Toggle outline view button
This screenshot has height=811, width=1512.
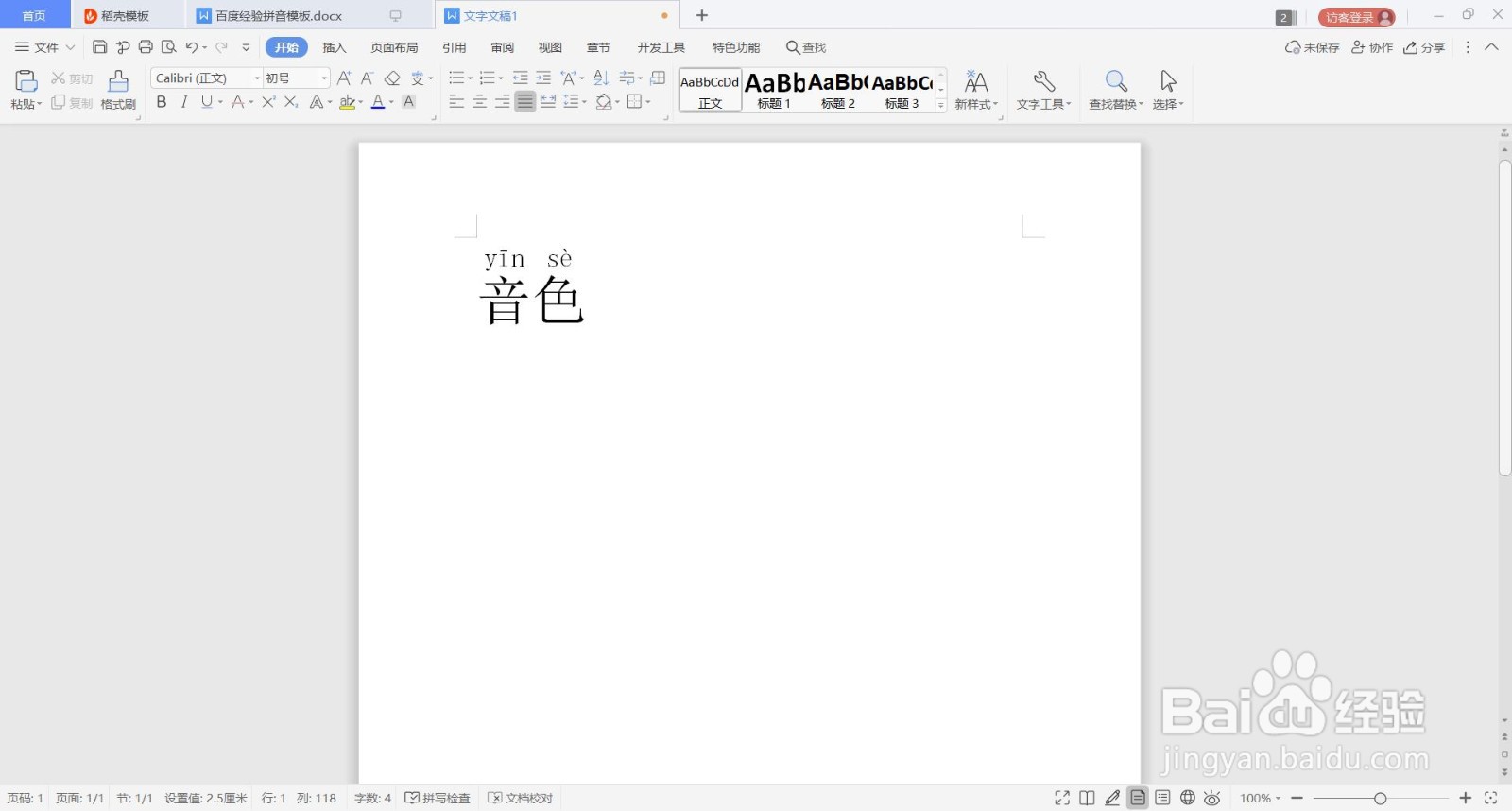[x=1162, y=798]
